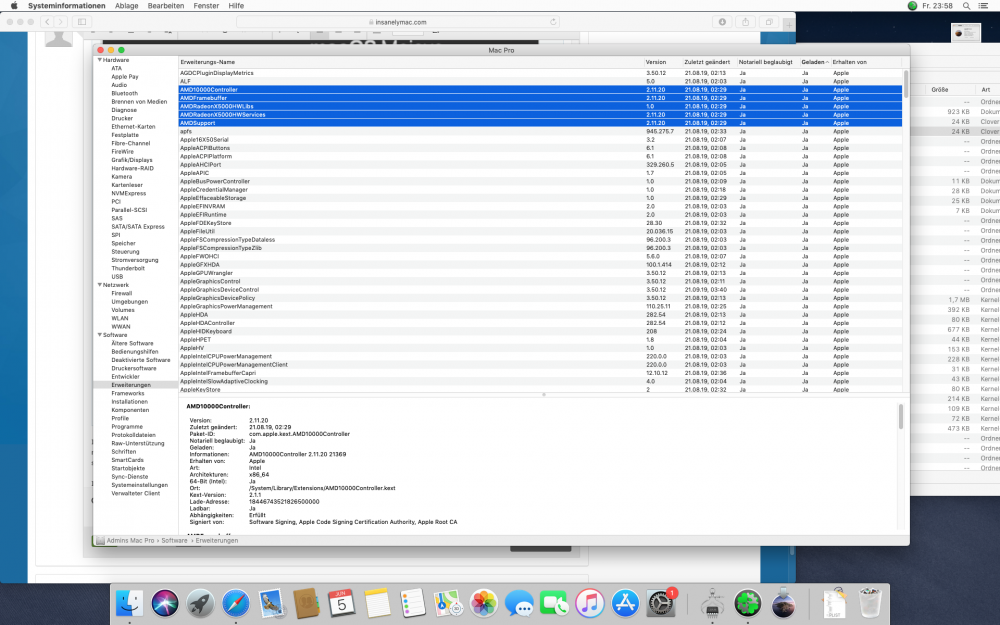This screenshot has width=1000, height=625.
Task: Collapse the Netzwerk section triangle
Action: pos(99,285)
